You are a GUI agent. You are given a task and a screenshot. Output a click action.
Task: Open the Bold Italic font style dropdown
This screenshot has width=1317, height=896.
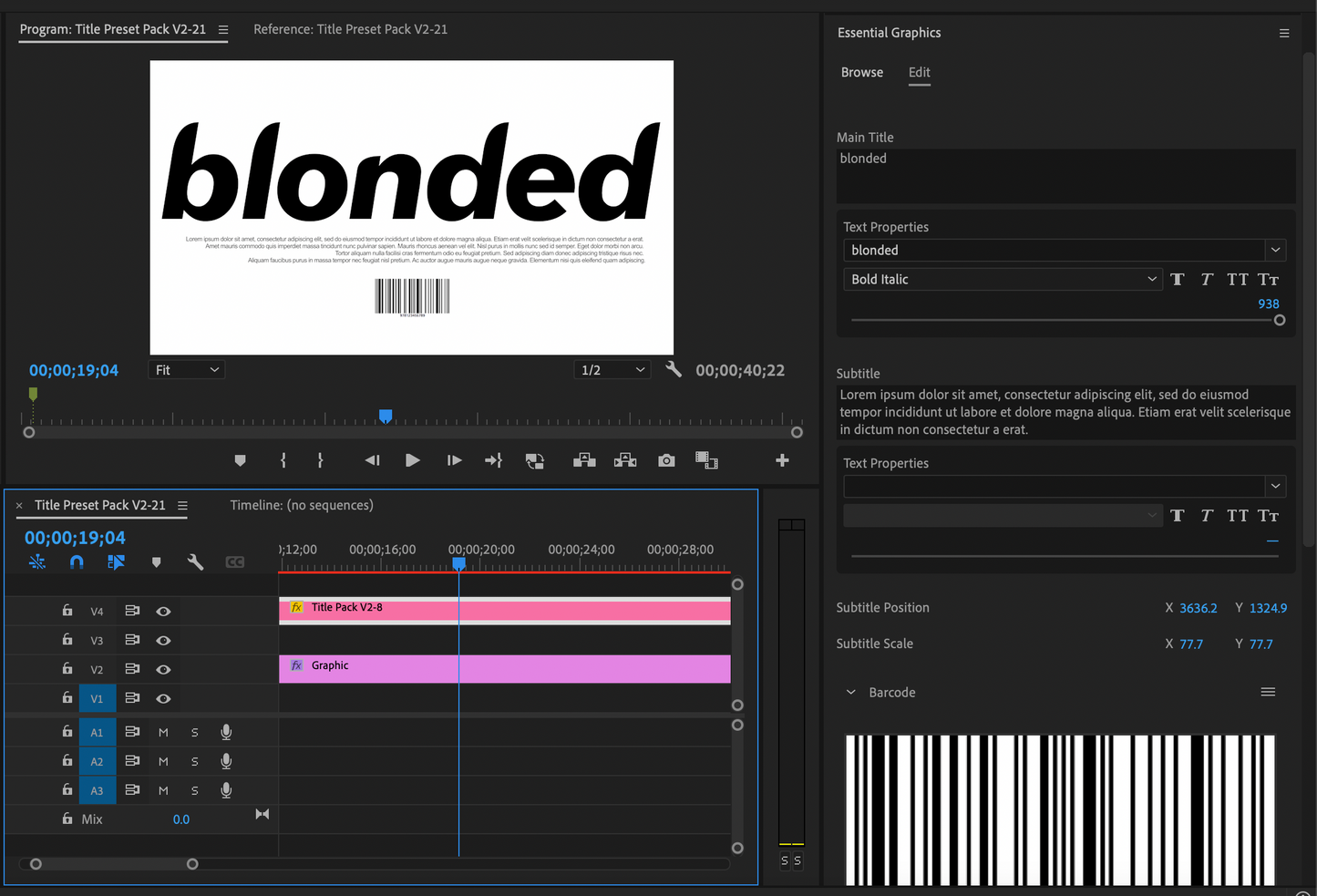[1003, 280]
